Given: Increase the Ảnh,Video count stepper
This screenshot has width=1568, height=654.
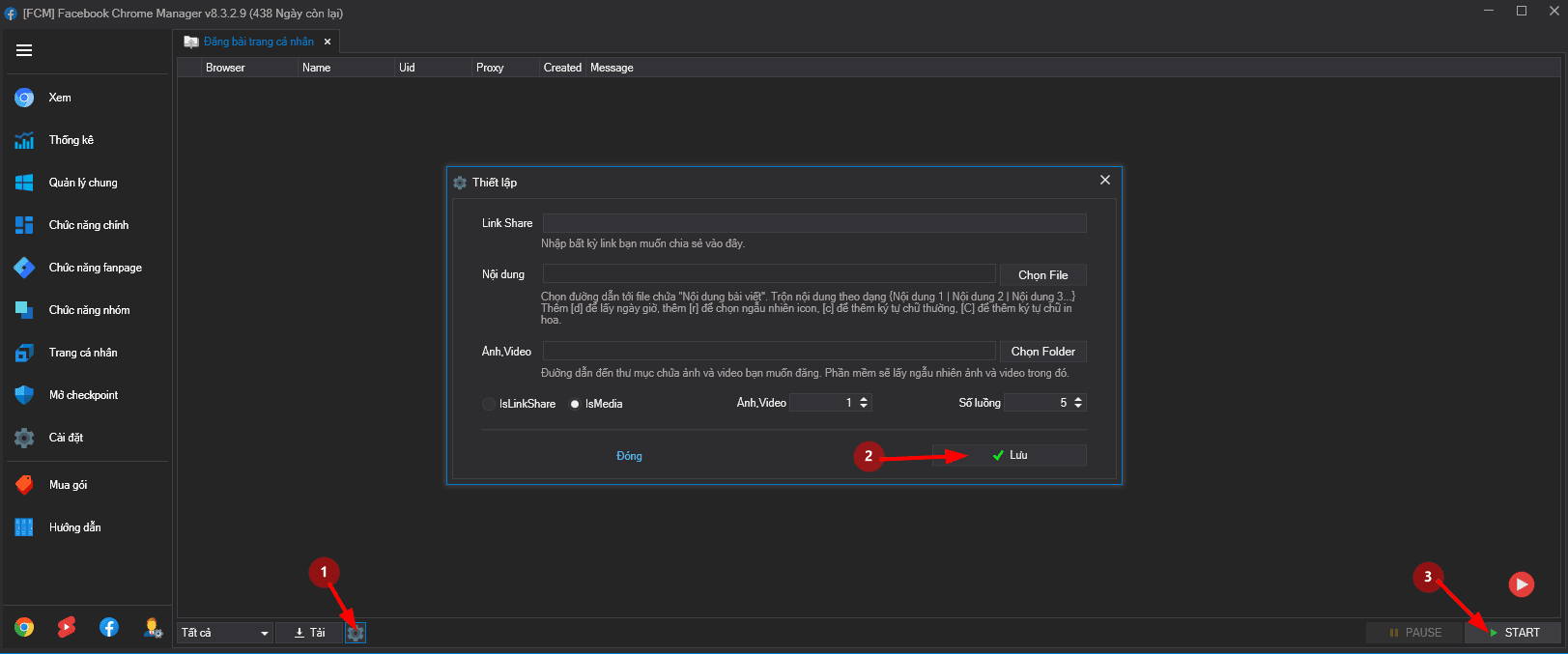Looking at the screenshot, I should [864, 399].
